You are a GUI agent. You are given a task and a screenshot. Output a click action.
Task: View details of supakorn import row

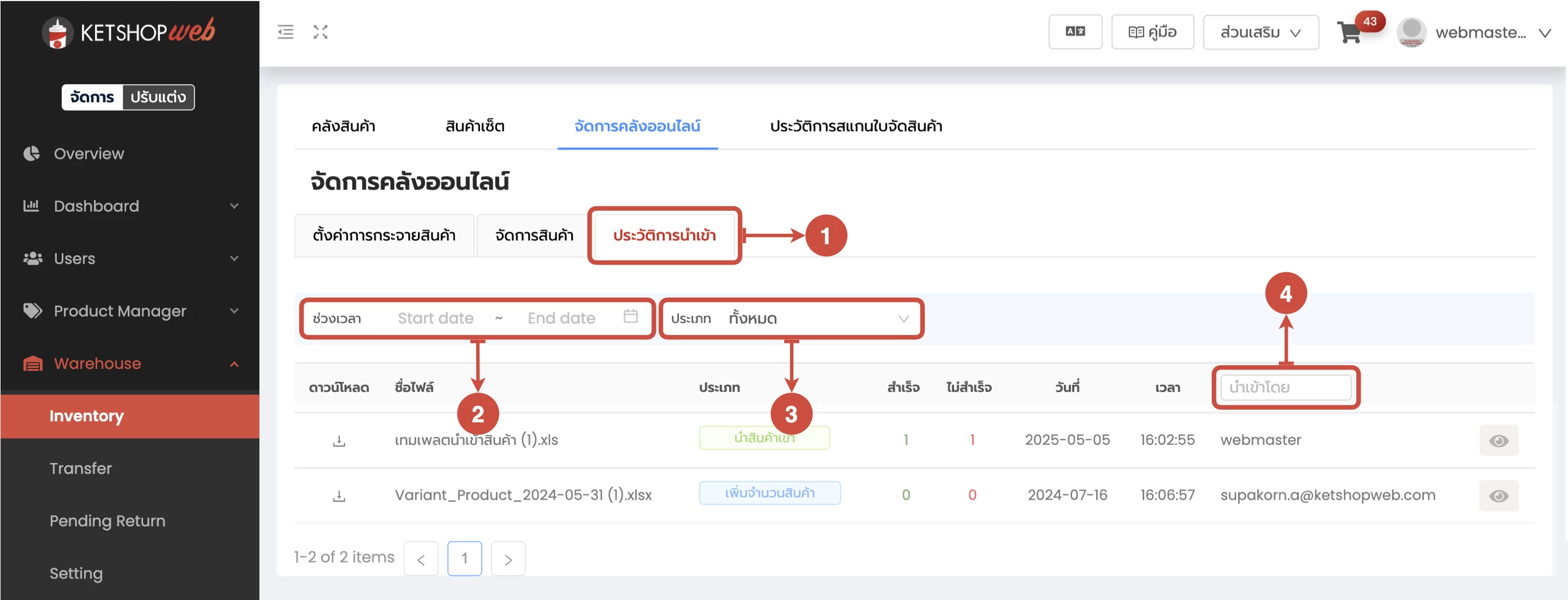coord(1498,496)
